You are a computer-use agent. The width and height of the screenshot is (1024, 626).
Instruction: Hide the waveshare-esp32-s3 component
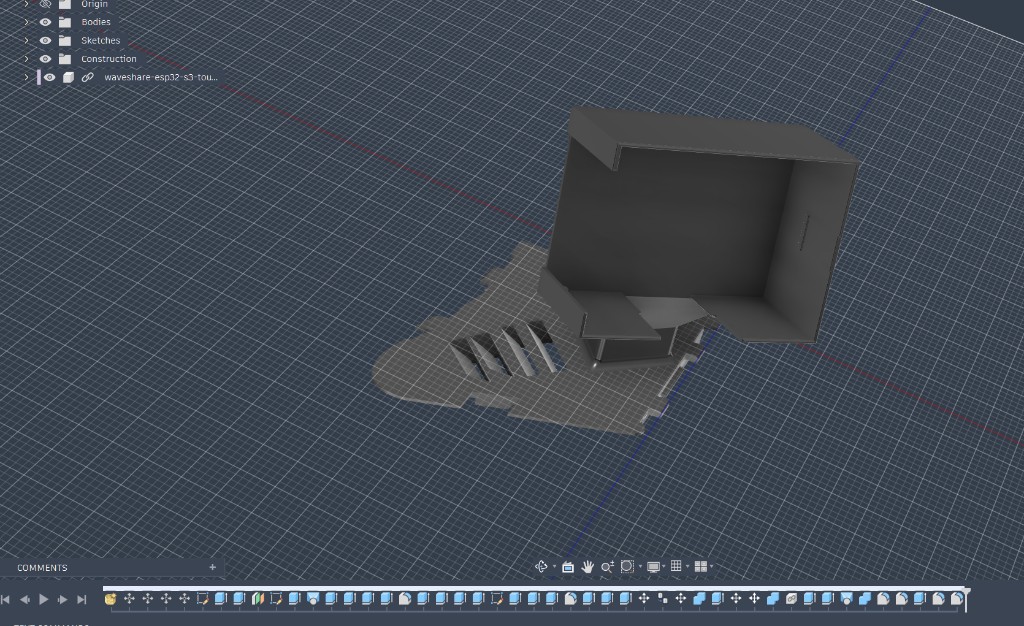point(50,77)
